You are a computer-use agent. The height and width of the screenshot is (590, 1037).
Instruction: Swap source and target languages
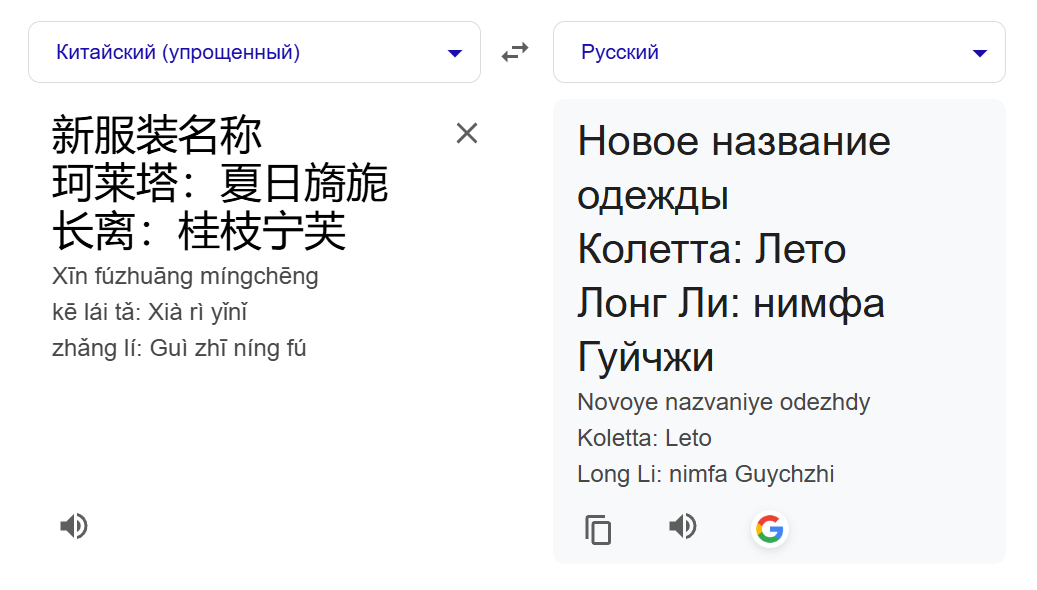click(x=515, y=52)
